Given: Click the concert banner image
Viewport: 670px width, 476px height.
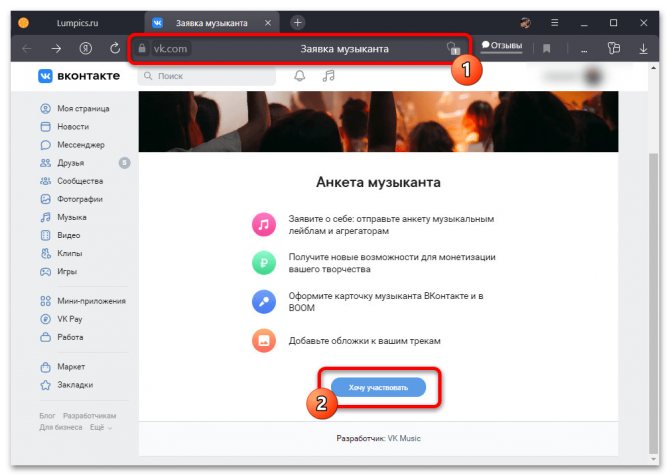Looking at the screenshot, I should (x=378, y=121).
